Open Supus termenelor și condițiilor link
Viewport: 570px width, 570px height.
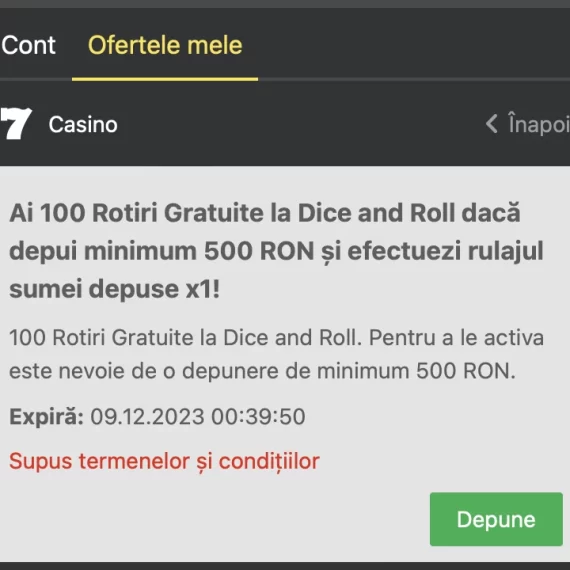click(x=164, y=462)
